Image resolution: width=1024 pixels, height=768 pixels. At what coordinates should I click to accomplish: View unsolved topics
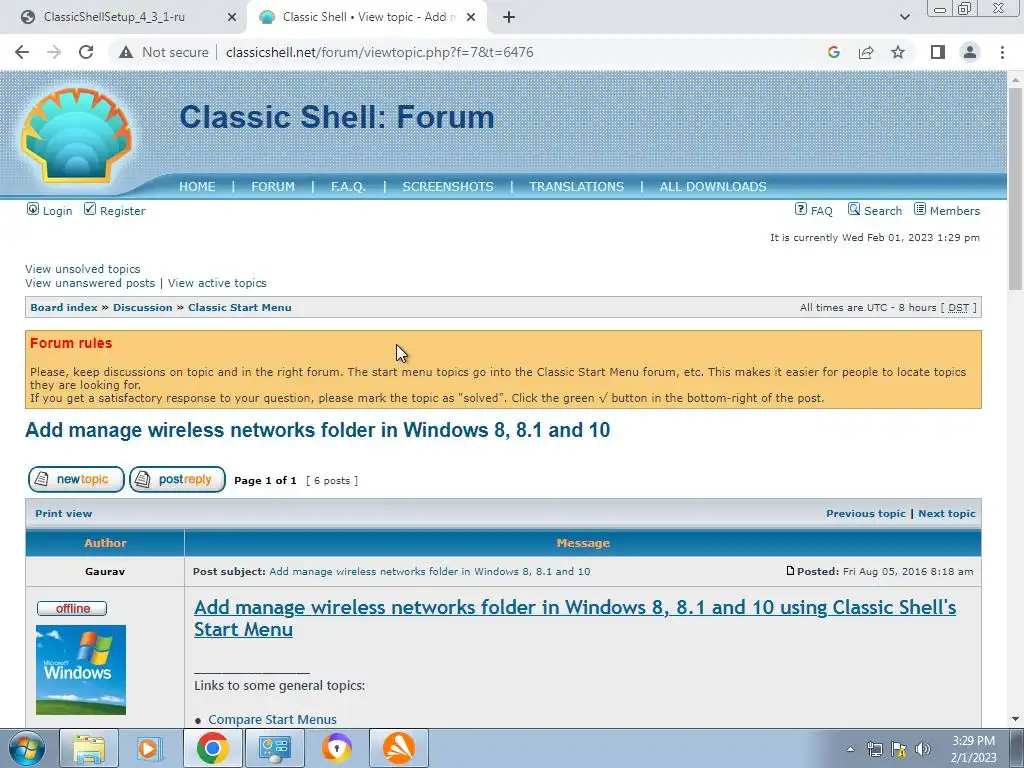pos(83,269)
